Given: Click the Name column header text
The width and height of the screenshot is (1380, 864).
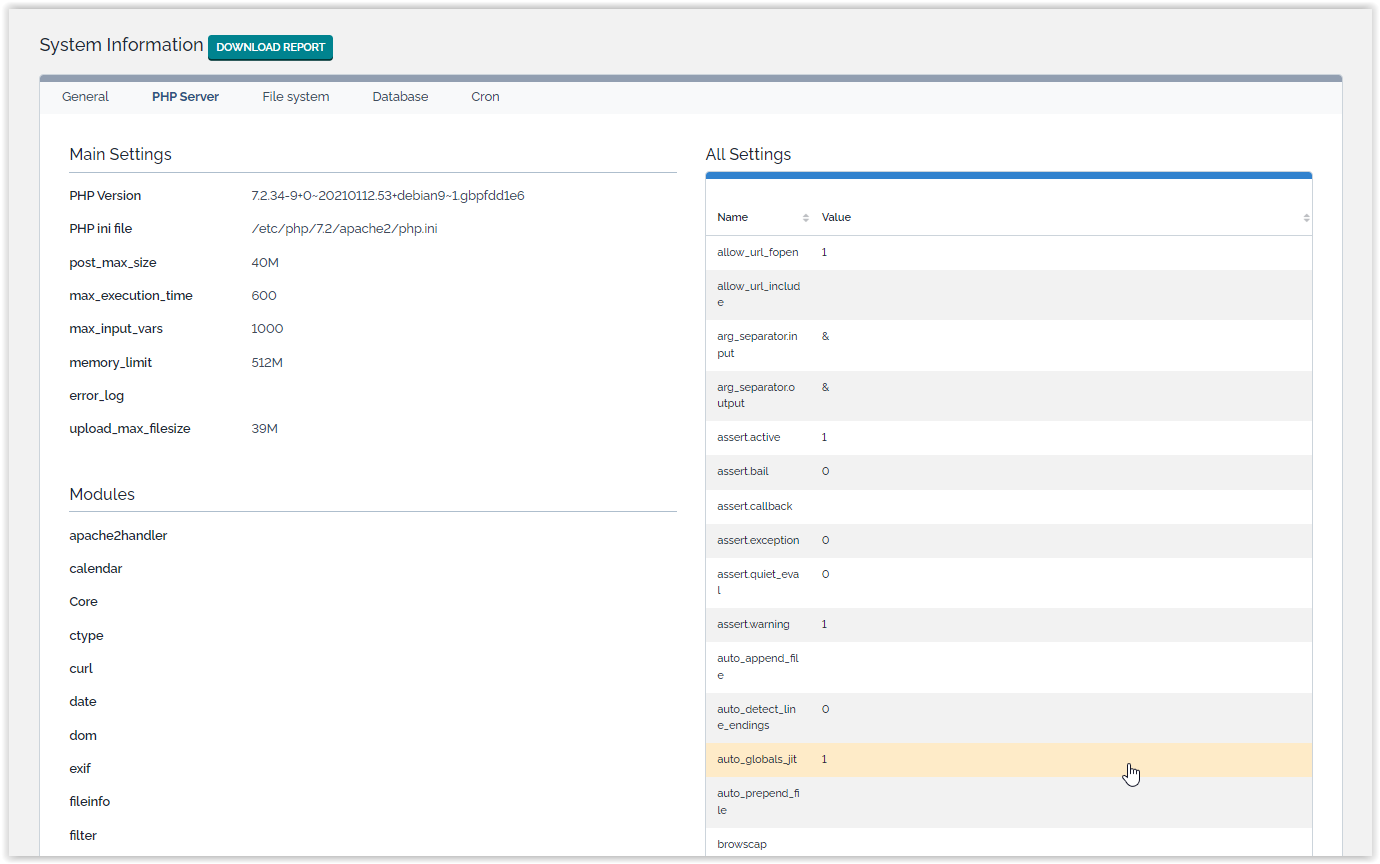Looking at the screenshot, I should (732, 217).
